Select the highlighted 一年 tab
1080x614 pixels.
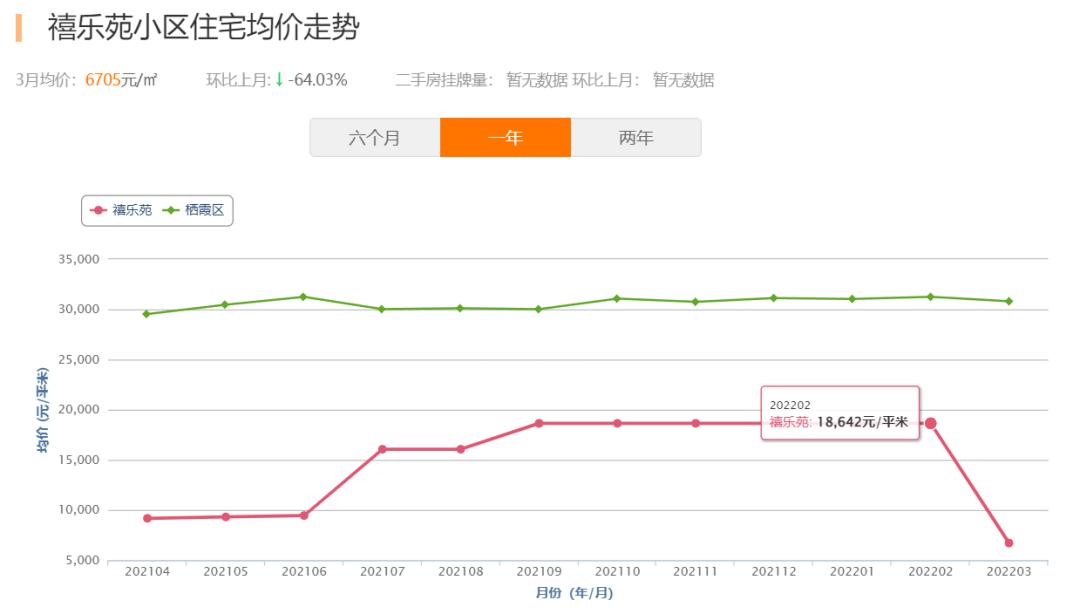[504, 139]
